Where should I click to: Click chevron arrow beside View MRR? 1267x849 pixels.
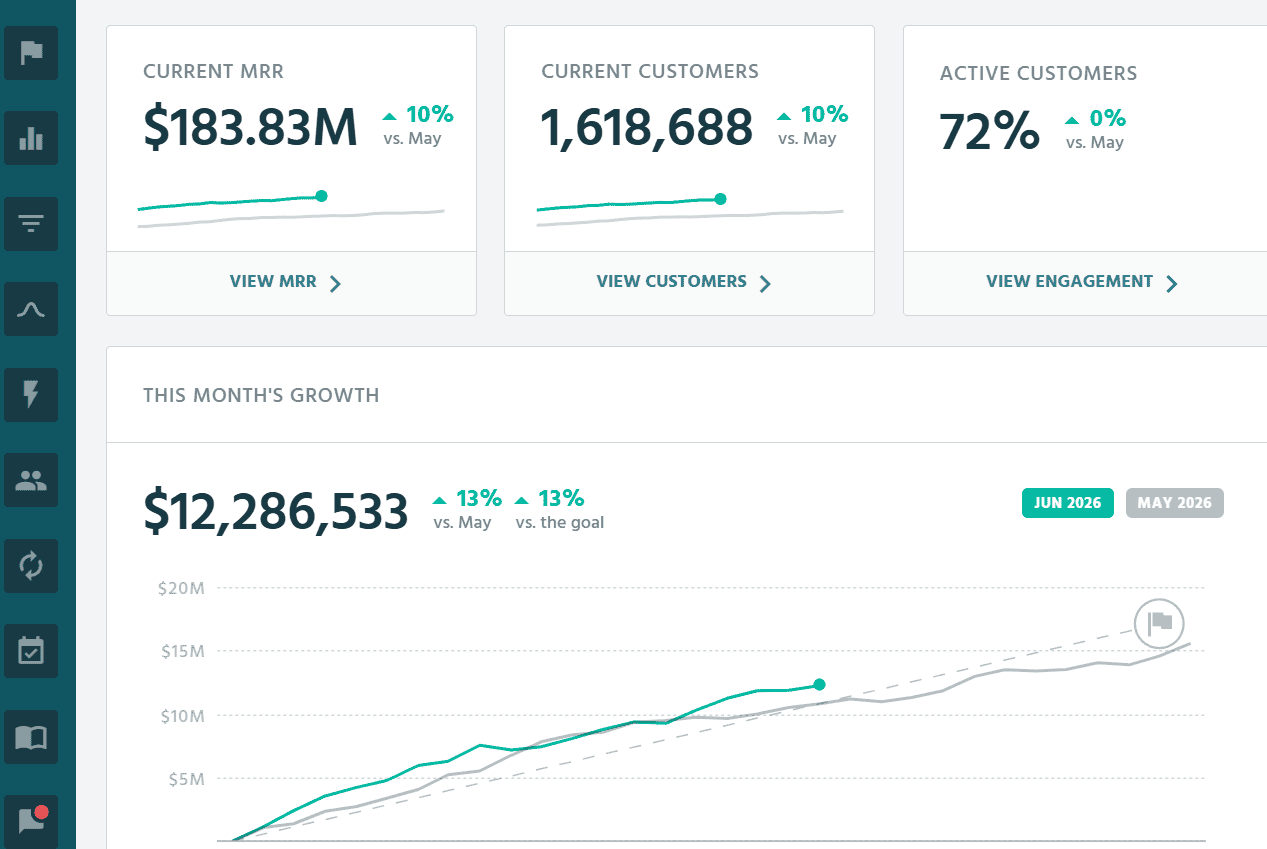(x=336, y=283)
